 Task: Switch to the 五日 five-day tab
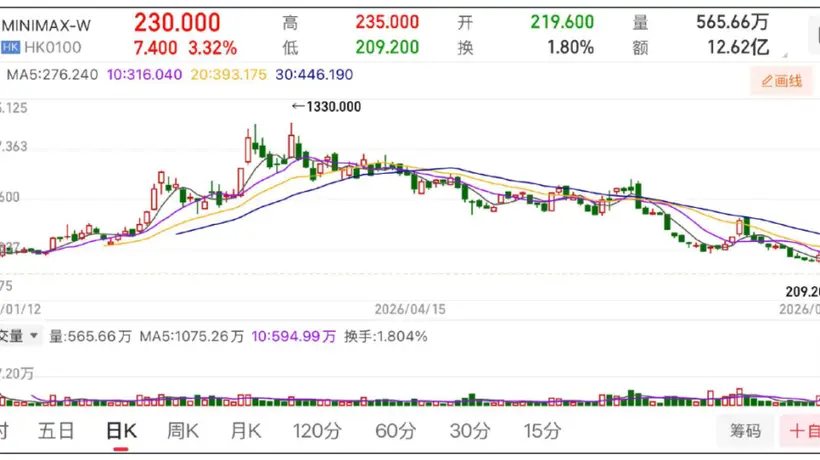pyautogui.click(x=56, y=431)
